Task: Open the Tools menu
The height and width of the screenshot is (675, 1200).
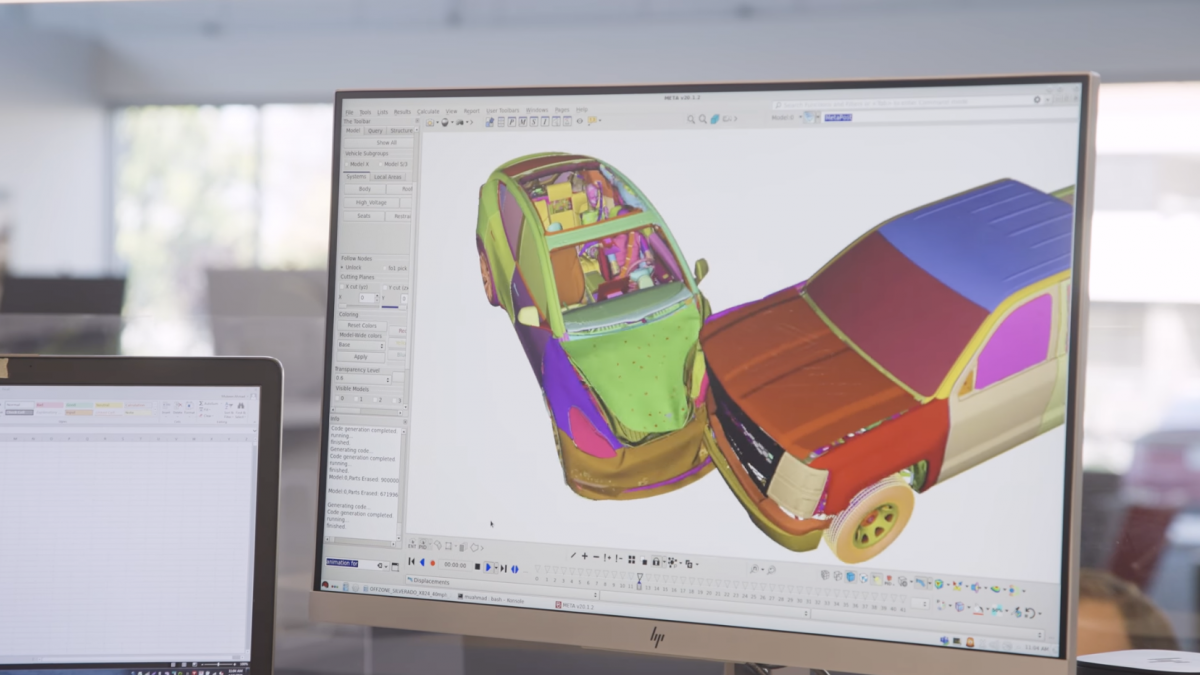Action: [365, 112]
